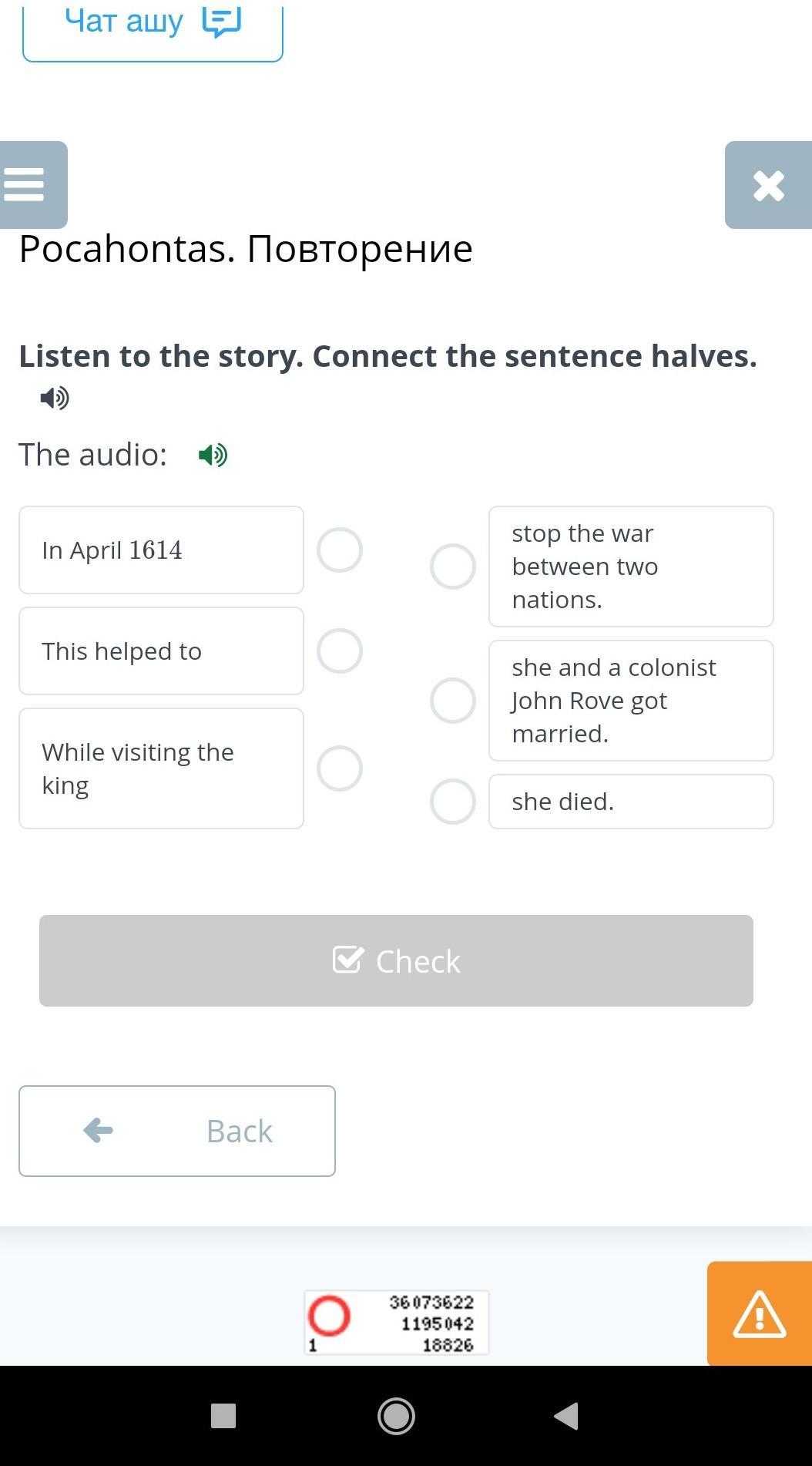Image resolution: width=812 pixels, height=1466 pixels.
Task: Tap the red circle counter badge
Action: tap(330, 1315)
